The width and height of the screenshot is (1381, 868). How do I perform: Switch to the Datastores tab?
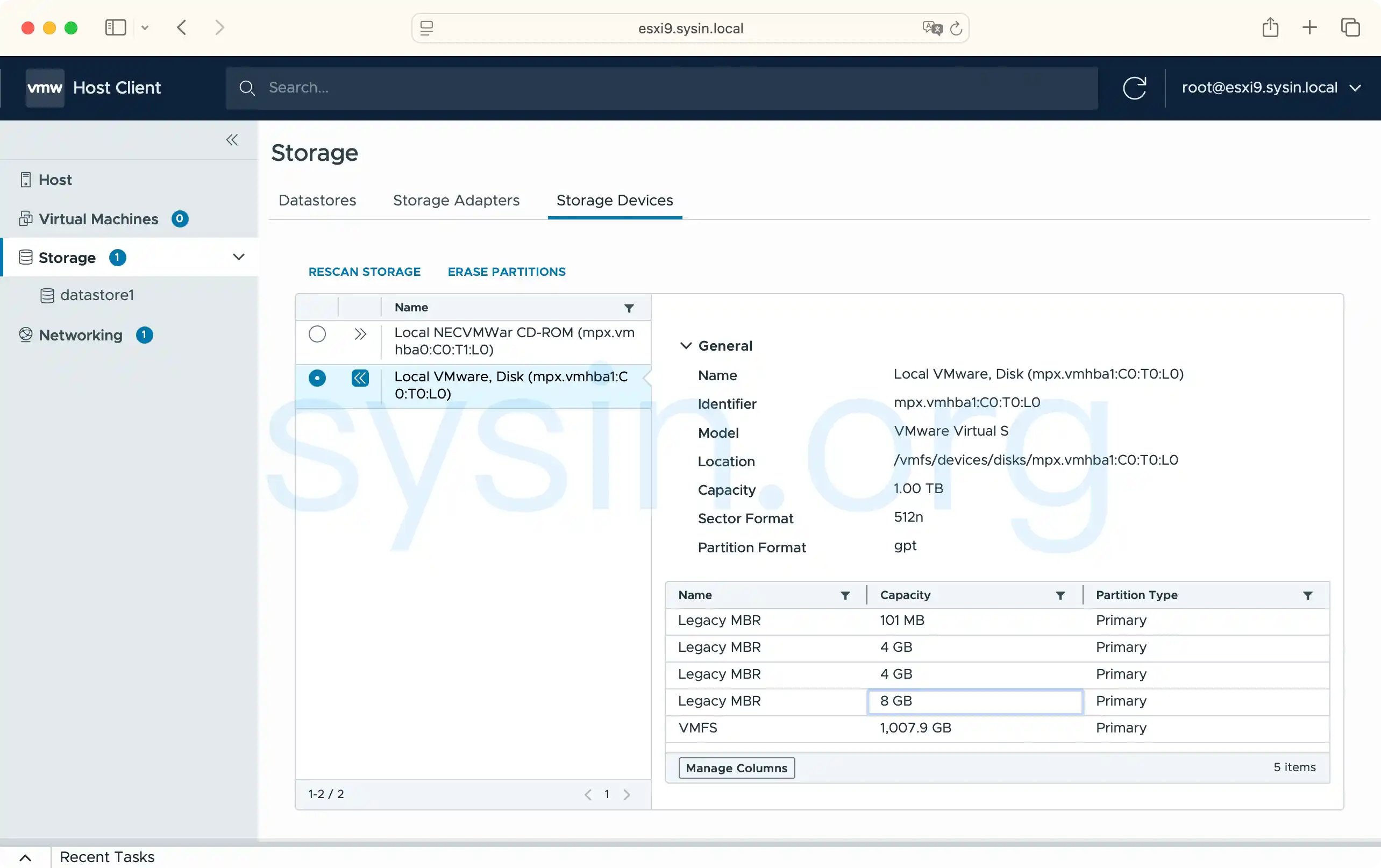(x=317, y=200)
